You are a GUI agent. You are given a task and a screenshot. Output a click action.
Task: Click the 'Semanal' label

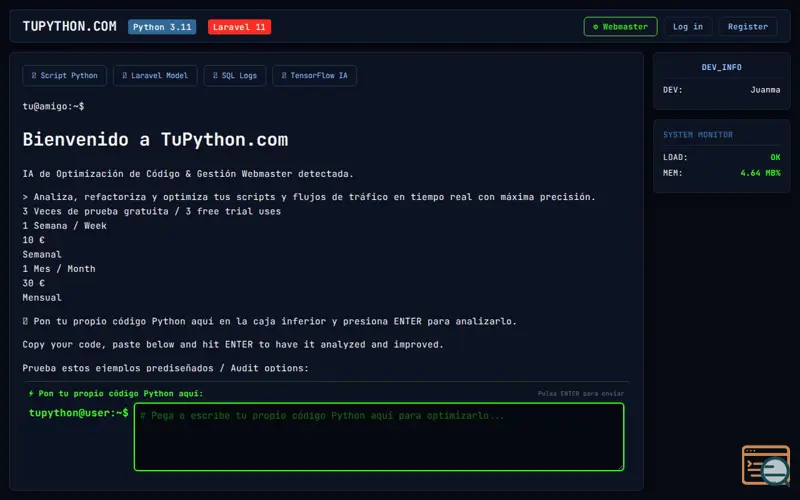[x=42, y=254]
